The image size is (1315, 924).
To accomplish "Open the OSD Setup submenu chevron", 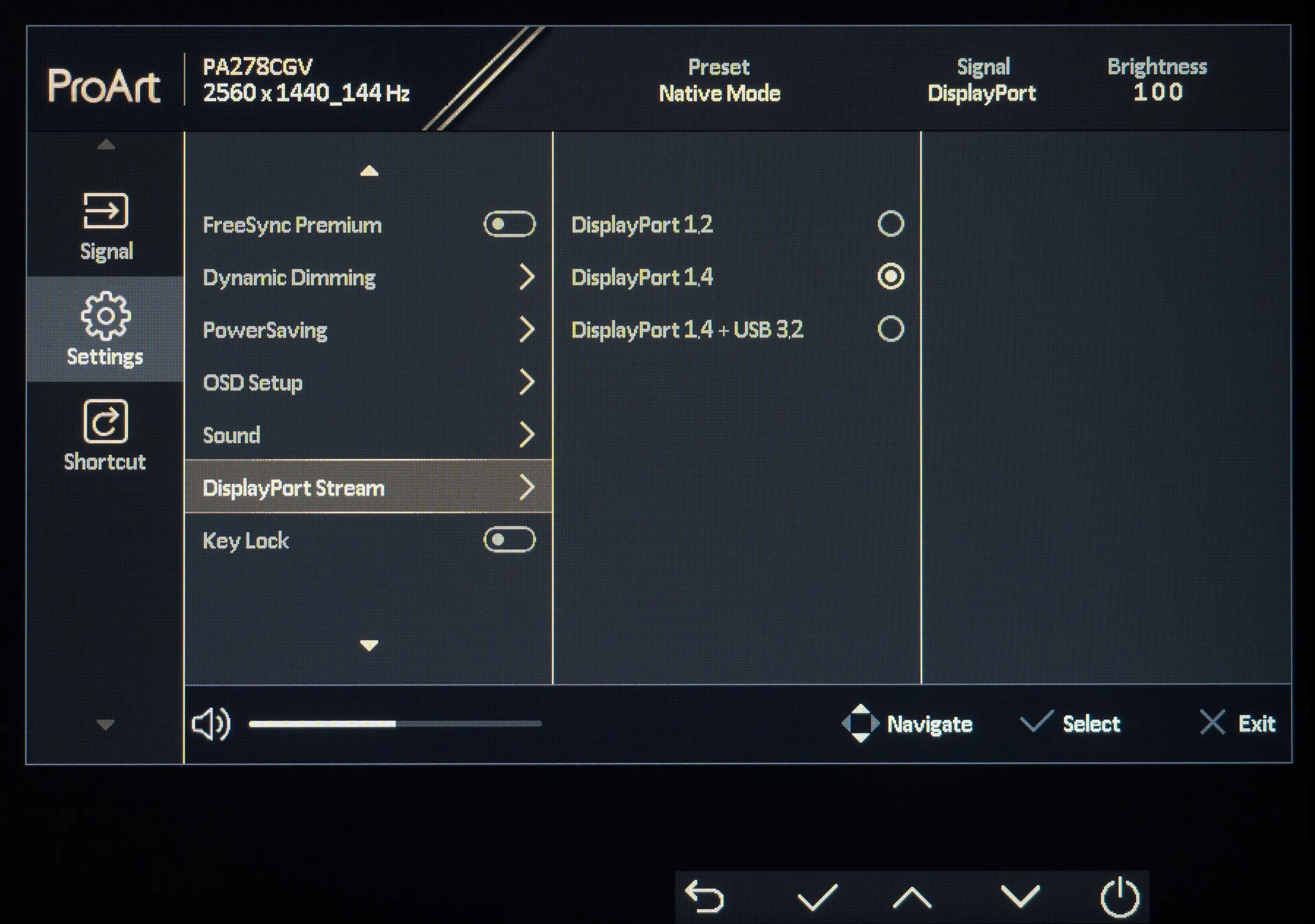I will coord(527,382).
